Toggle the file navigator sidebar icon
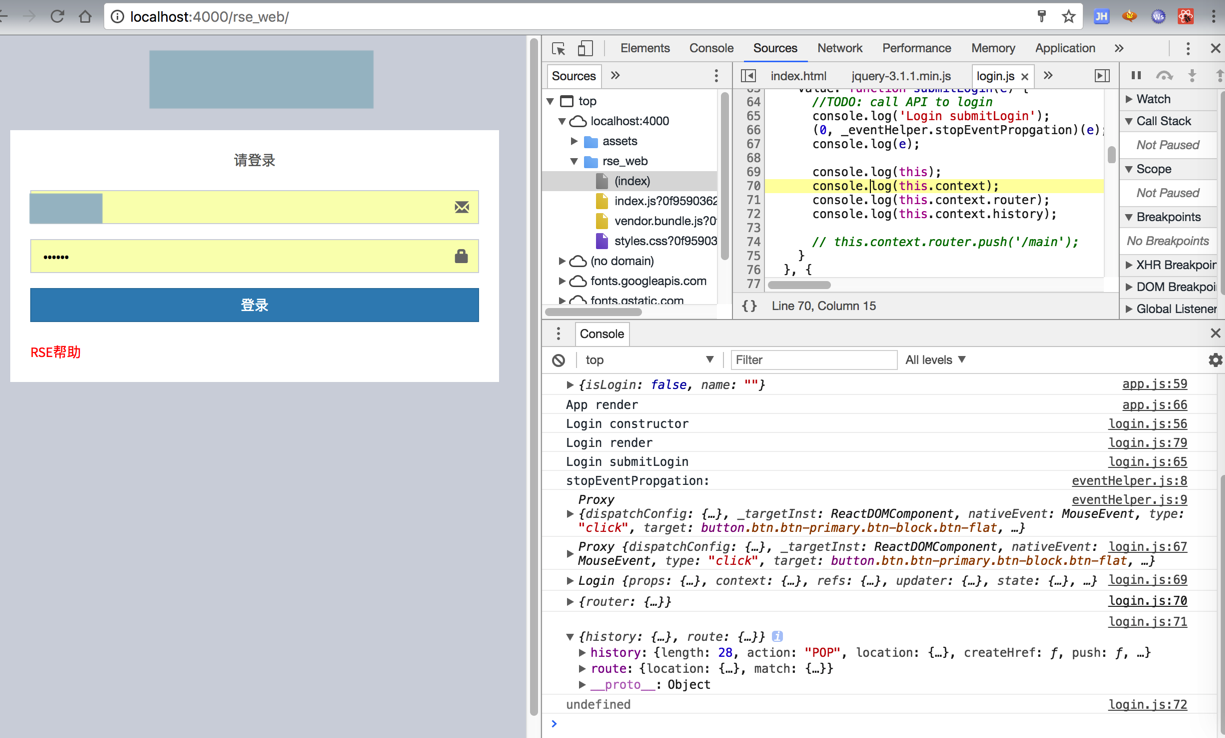Viewport: 1225px width, 738px height. click(748, 76)
